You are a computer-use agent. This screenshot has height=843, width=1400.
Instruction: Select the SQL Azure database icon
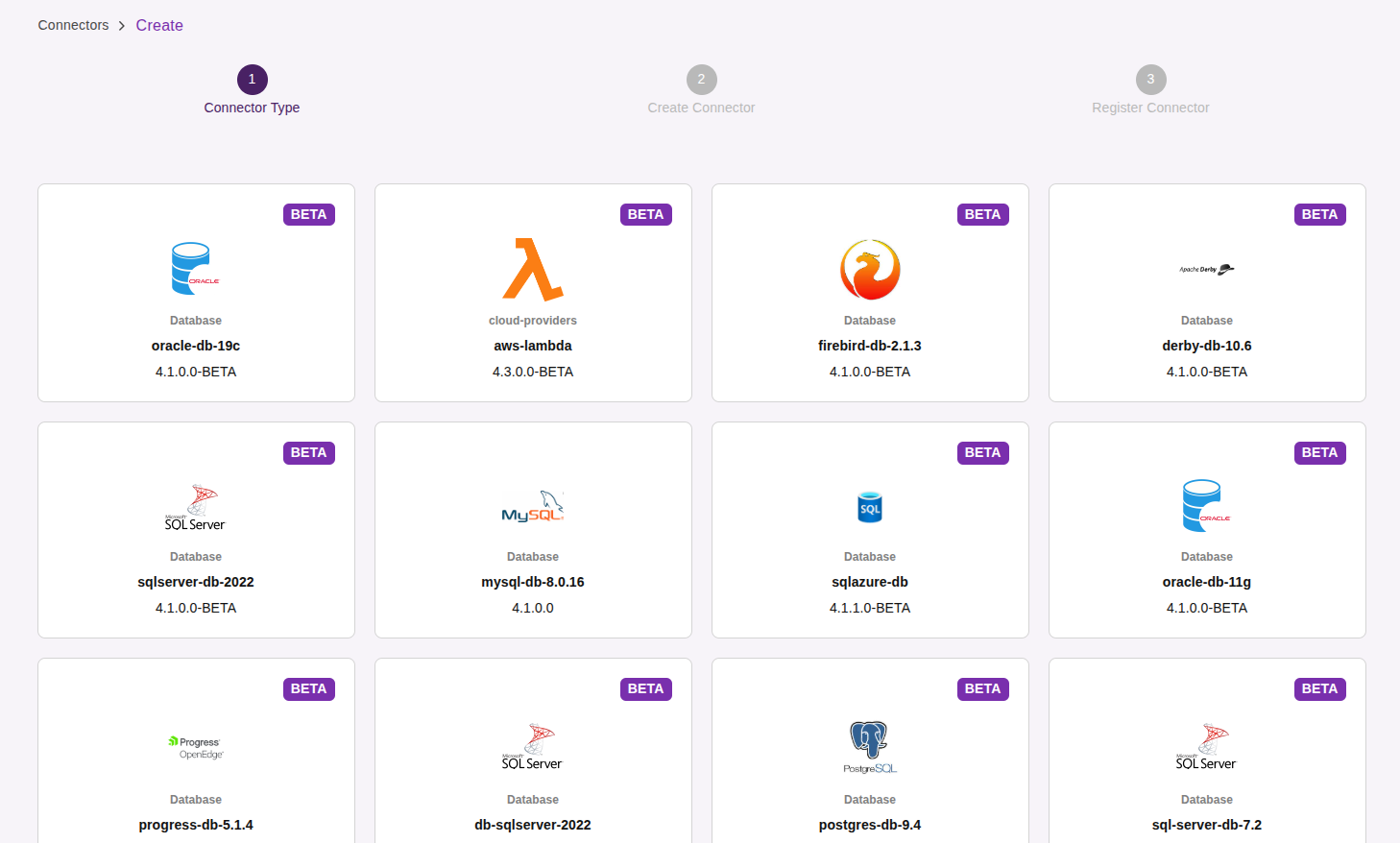click(x=869, y=506)
